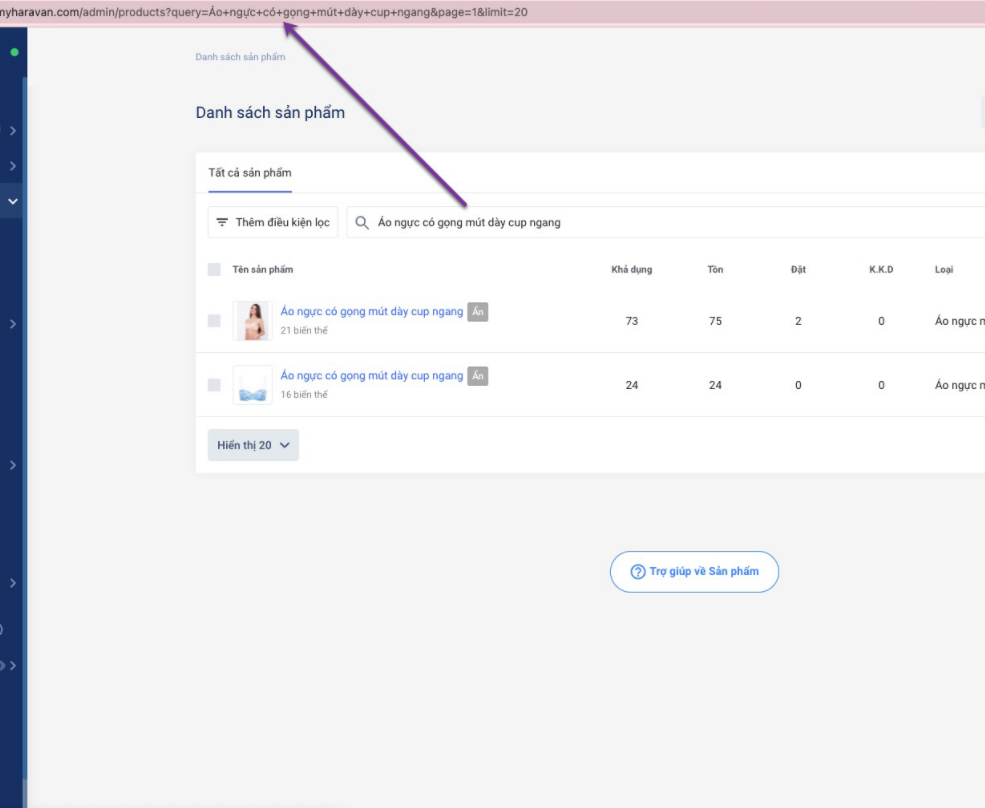The width and height of the screenshot is (985, 808).
Task: Click the magnifier icon in the product search box
Action: [x=362, y=222]
